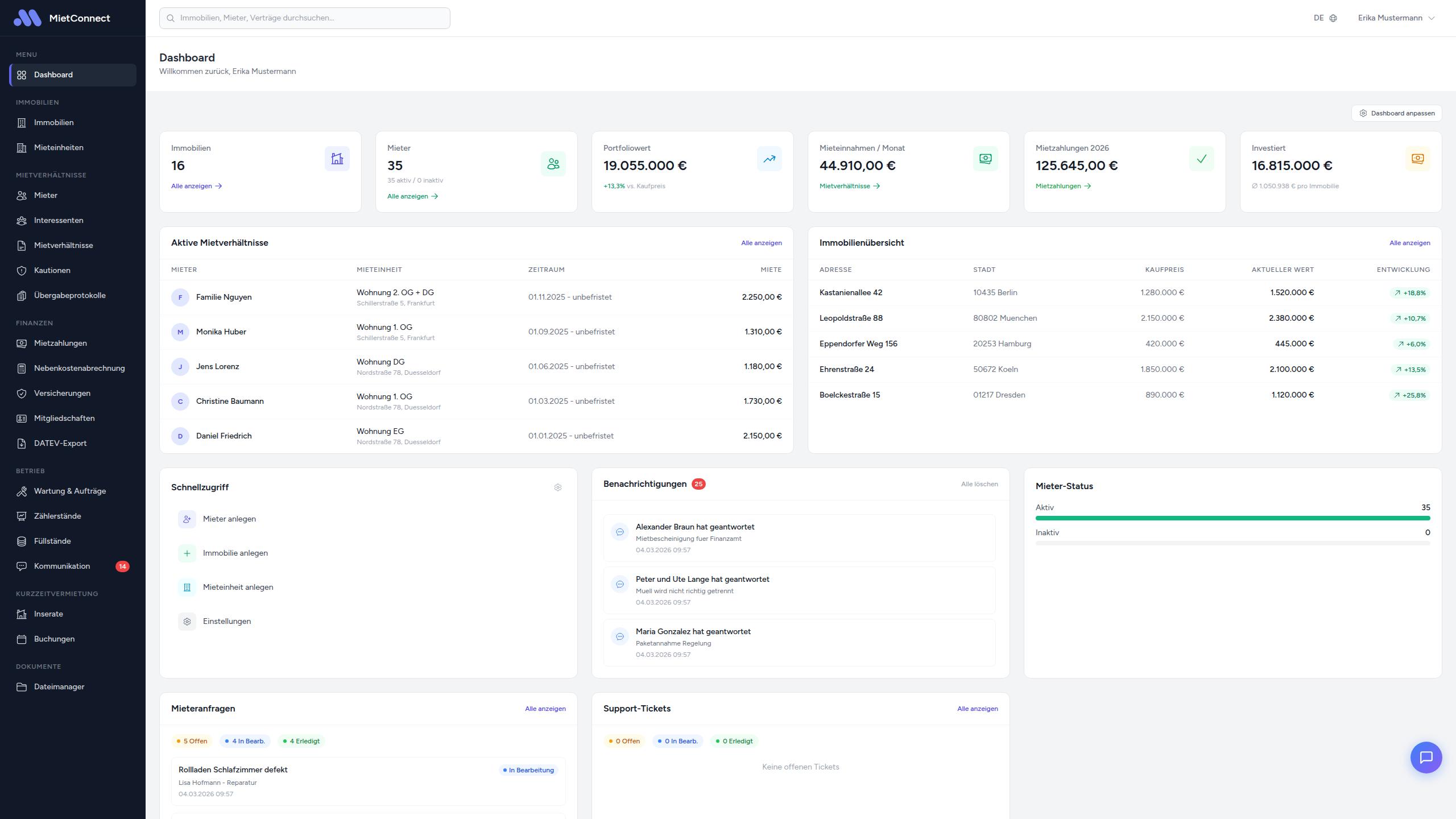Click the globe language icon
Screen dimensions: 1456x819
coord(1333,18)
